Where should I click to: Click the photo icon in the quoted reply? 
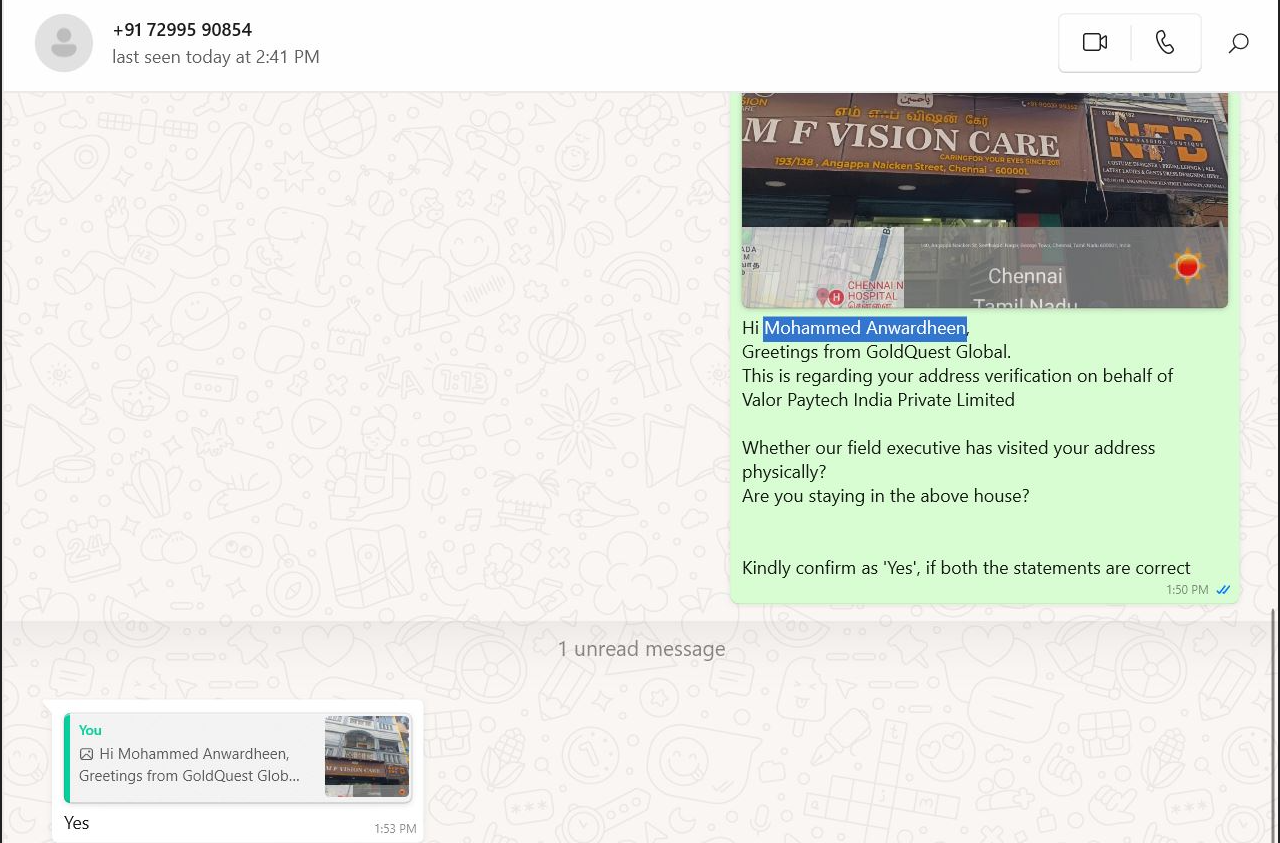(87, 754)
